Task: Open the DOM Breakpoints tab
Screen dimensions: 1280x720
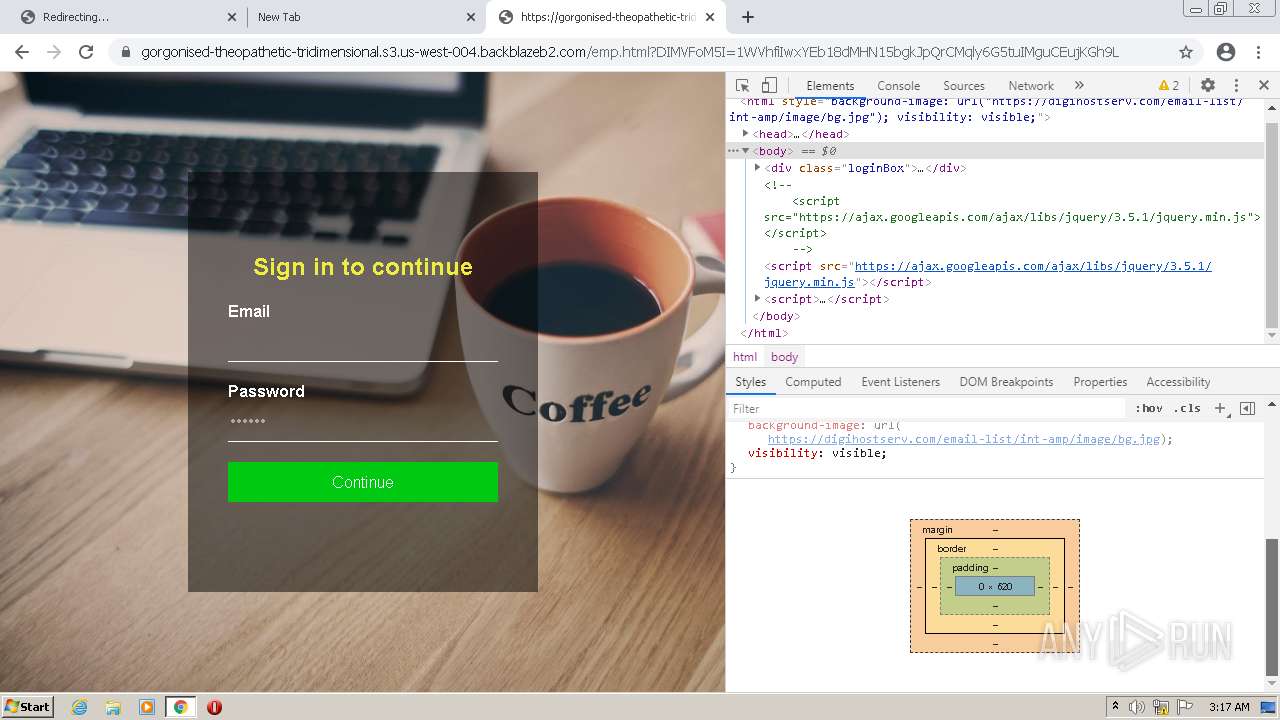Action: 1006,382
